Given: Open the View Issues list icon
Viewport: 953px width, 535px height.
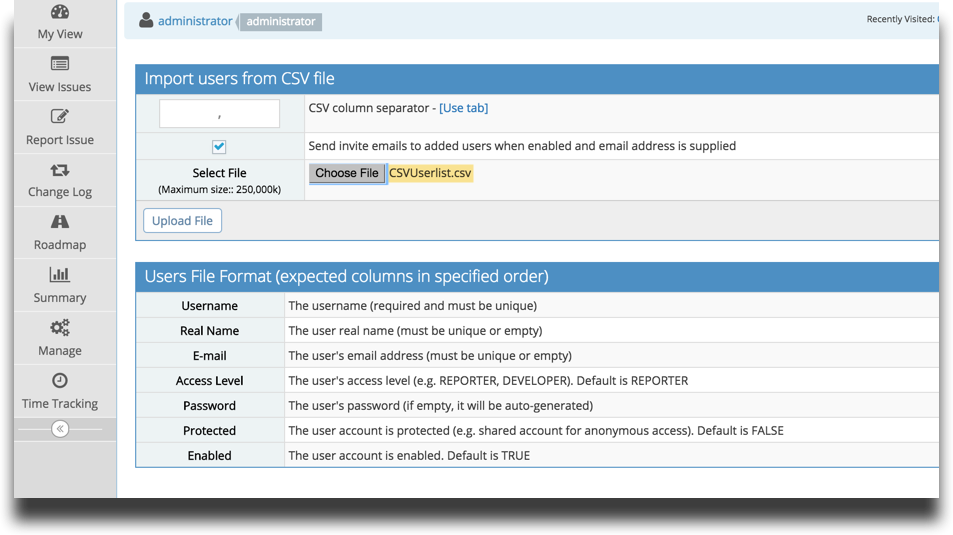Looking at the screenshot, I should click(x=60, y=64).
